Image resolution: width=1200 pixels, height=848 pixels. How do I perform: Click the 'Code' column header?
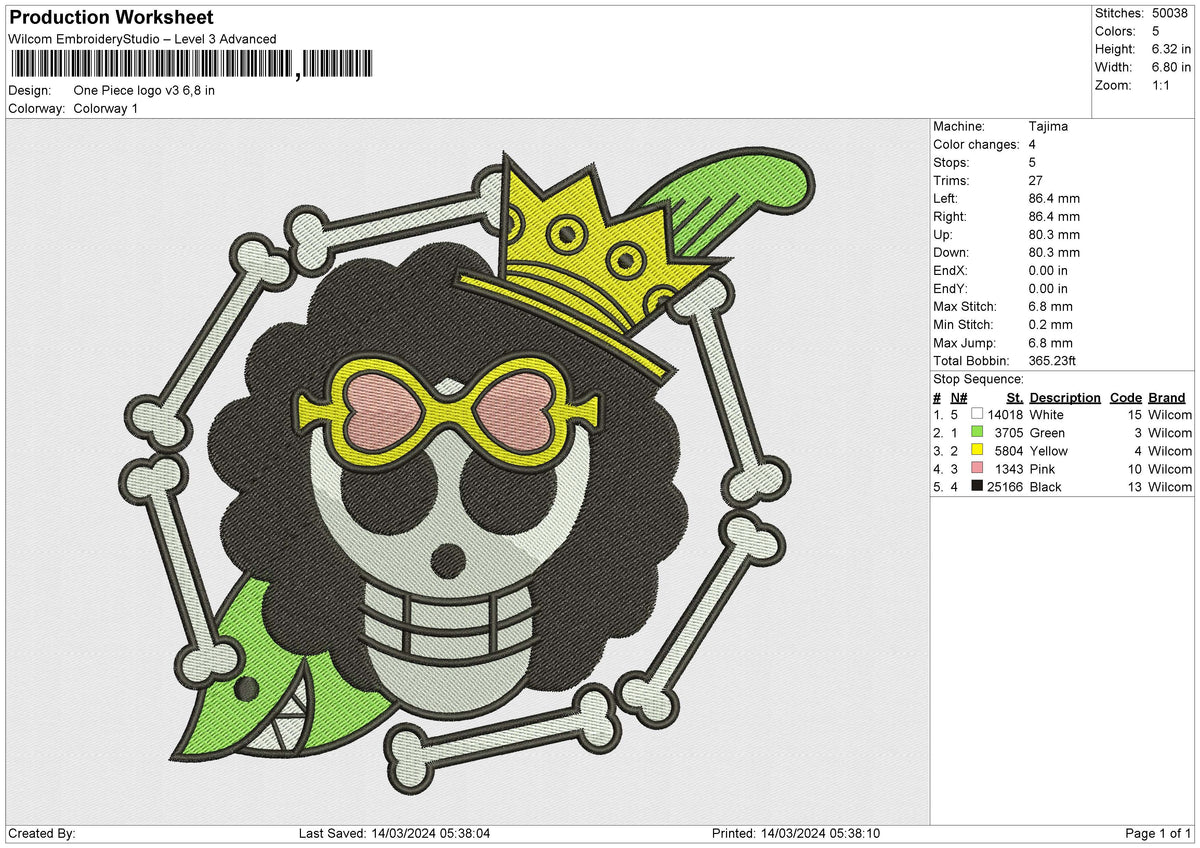1126,397
